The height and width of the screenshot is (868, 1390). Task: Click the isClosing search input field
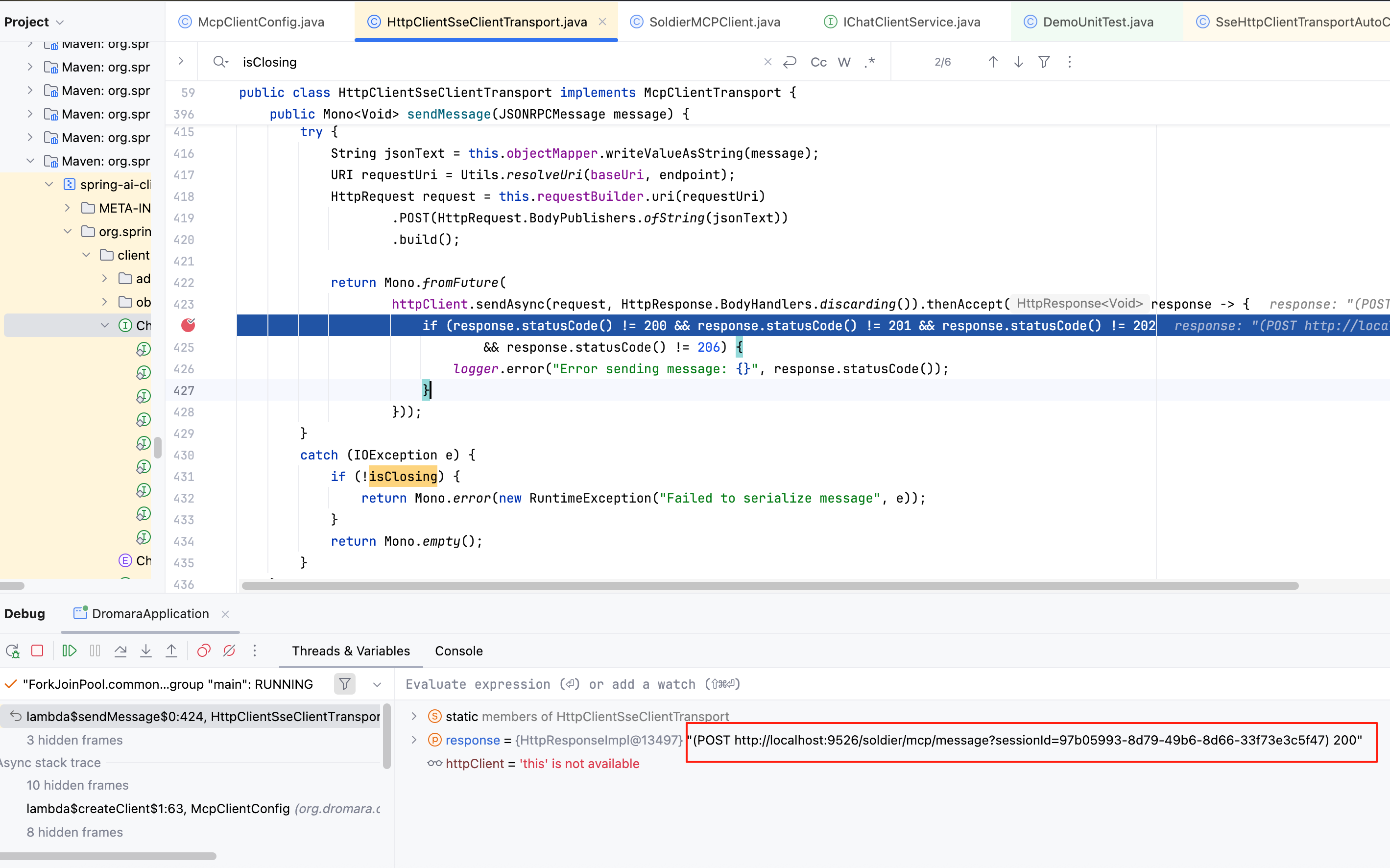(x=499, y=62)
